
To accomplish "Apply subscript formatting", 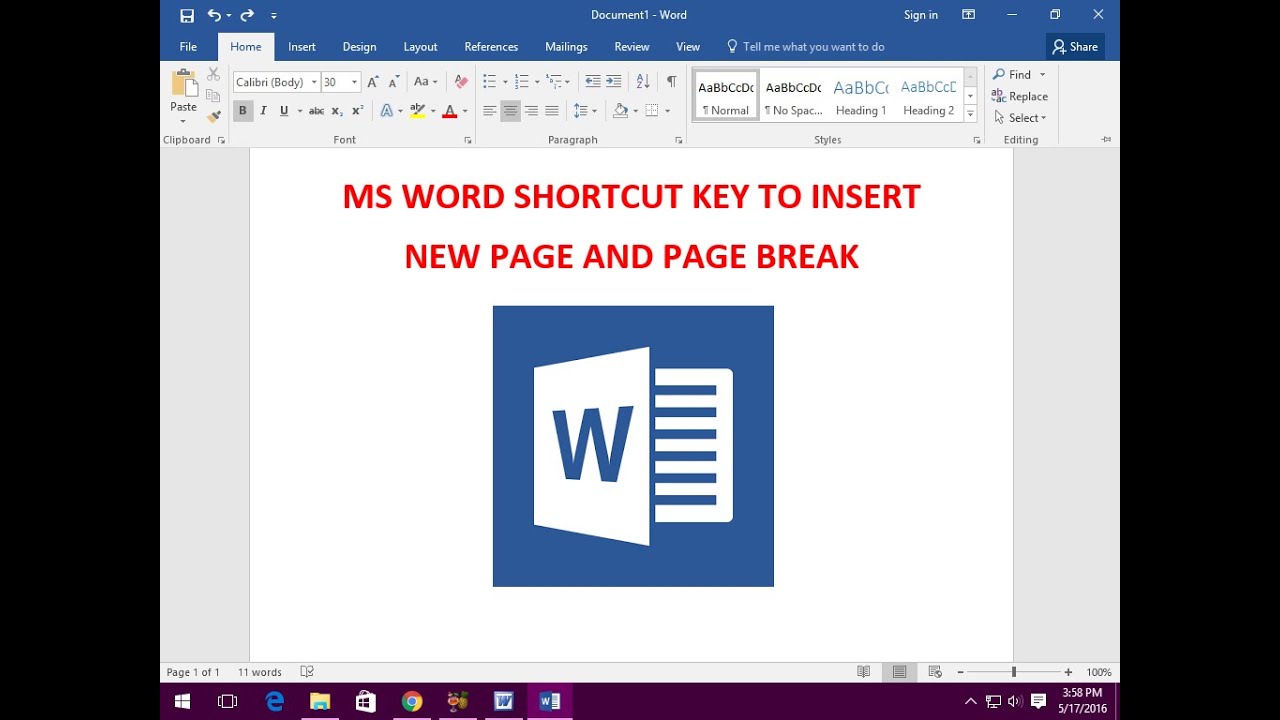I will coord(337,111).
